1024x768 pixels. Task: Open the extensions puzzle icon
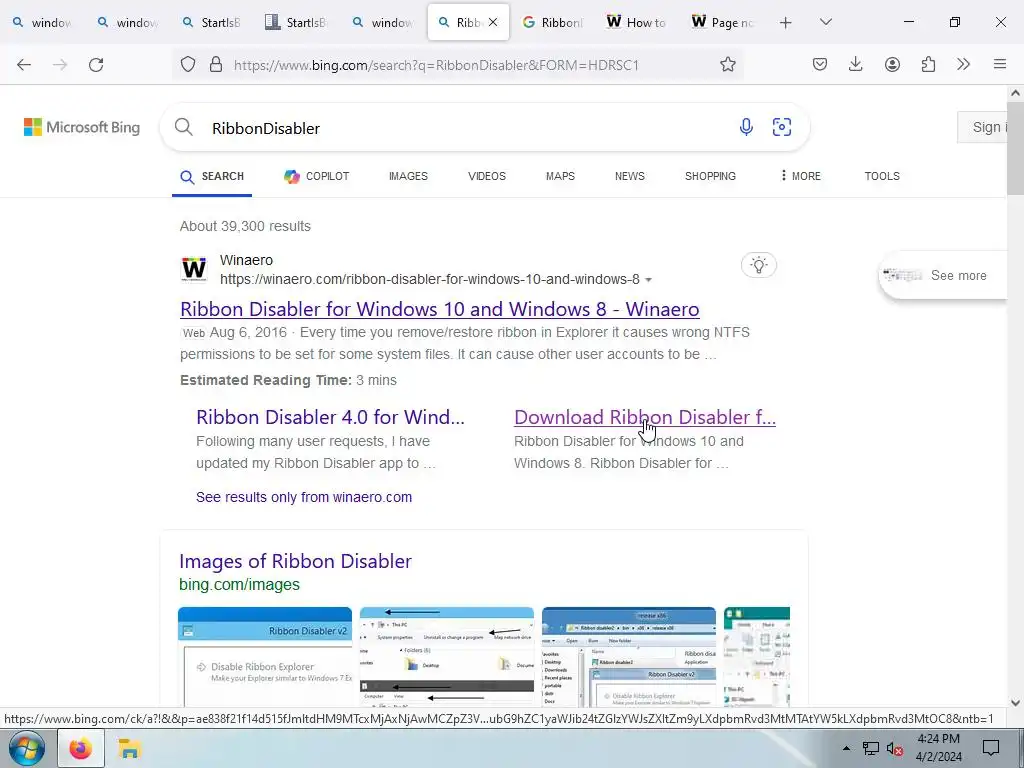[928, 64]
